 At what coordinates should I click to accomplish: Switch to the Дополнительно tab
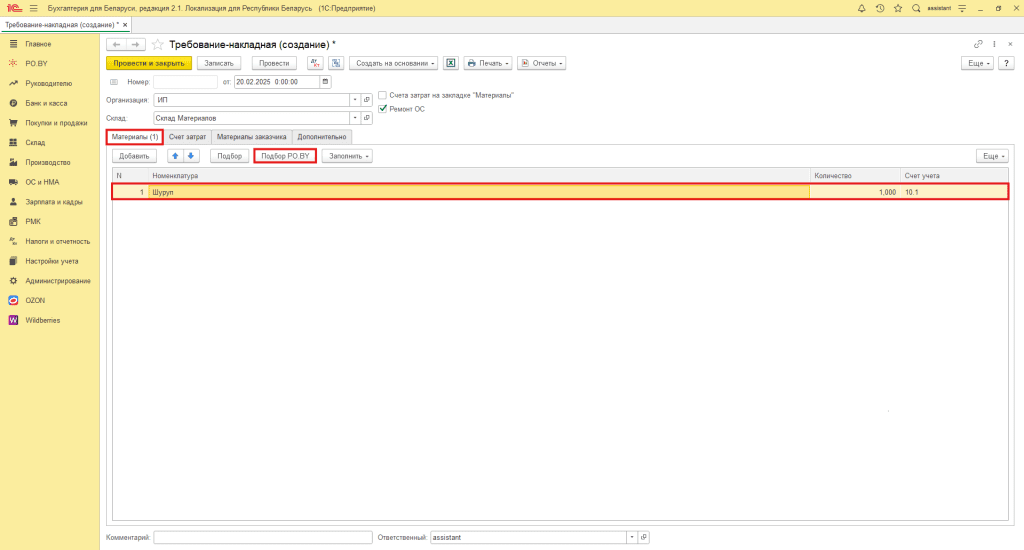click(322, 137)
